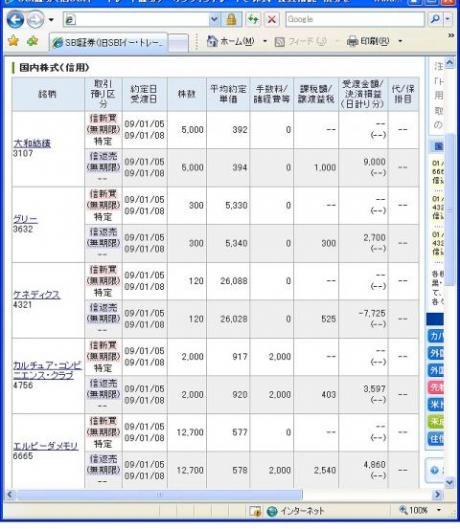The height and width of the screenshot is (529, 460).
Task: Click the Forward navigation button
Action: click(35, 20)
